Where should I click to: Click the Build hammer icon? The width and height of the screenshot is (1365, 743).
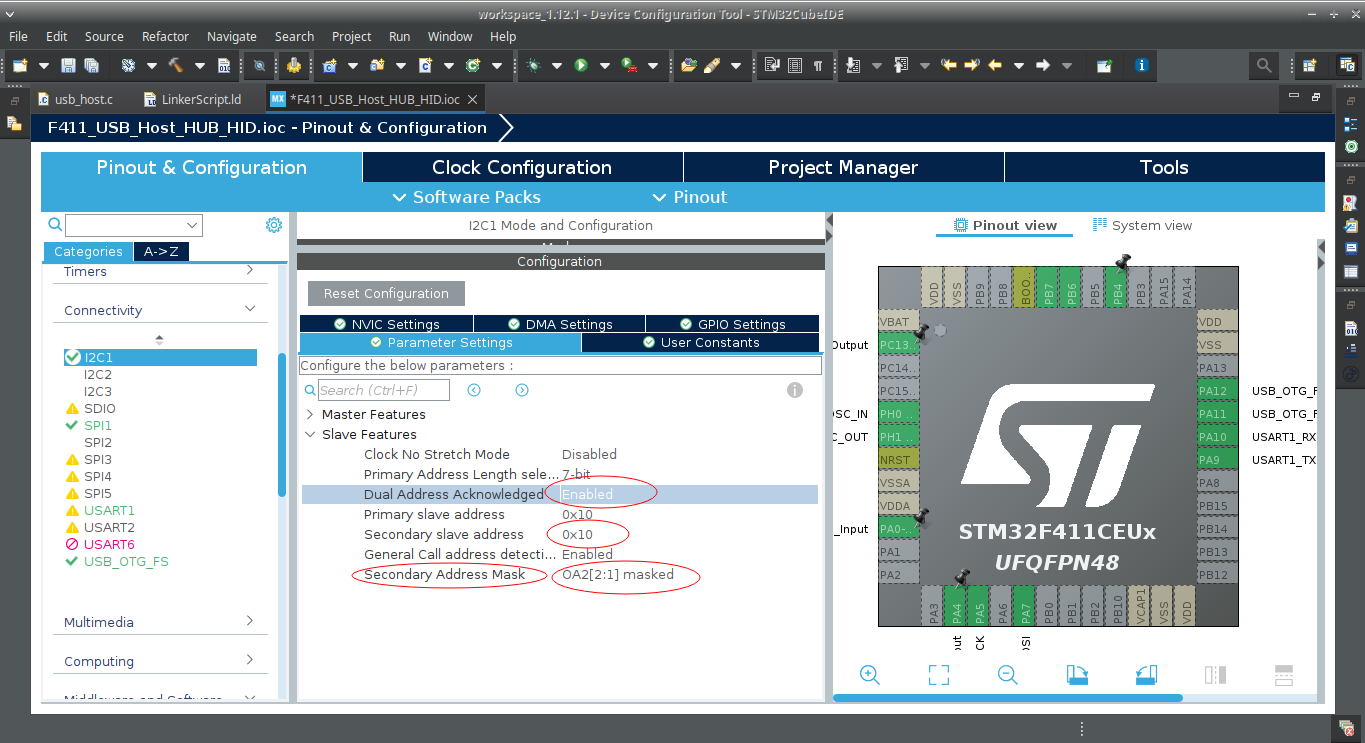point(176,65)
